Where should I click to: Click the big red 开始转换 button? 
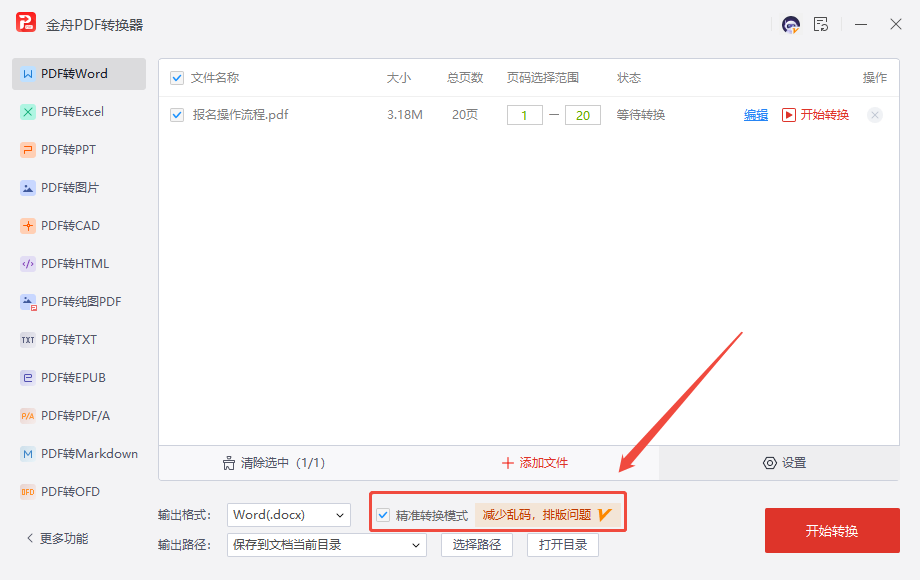[x=832, y=531]
